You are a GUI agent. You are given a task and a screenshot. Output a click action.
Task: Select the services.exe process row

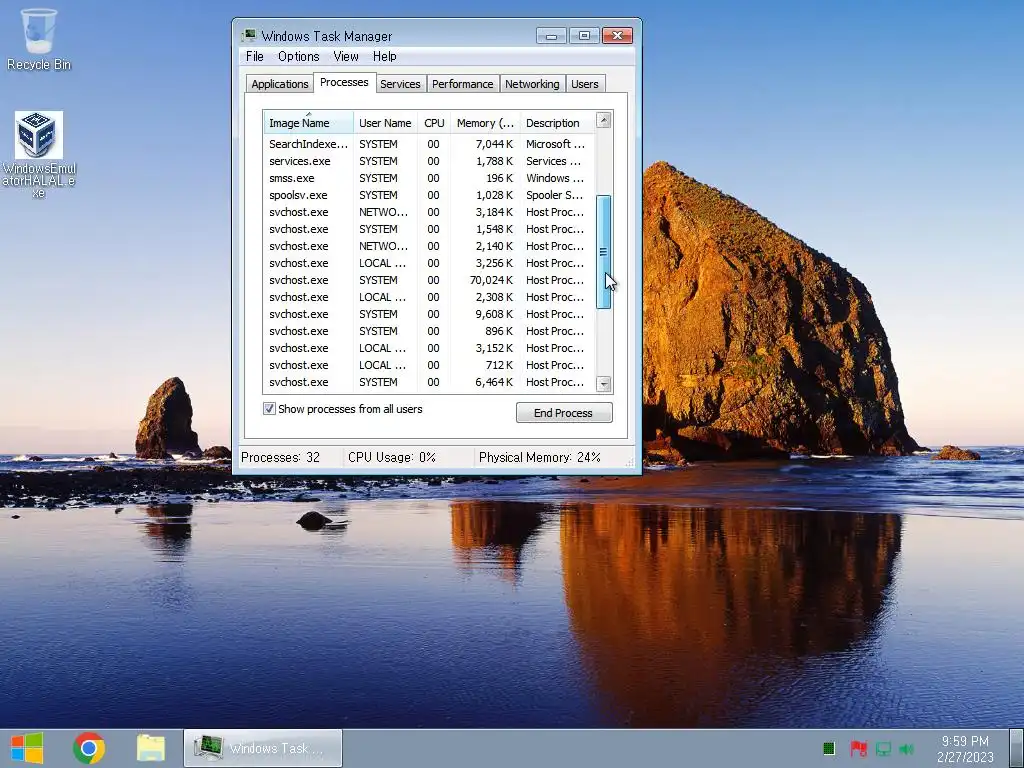point(429,161)
